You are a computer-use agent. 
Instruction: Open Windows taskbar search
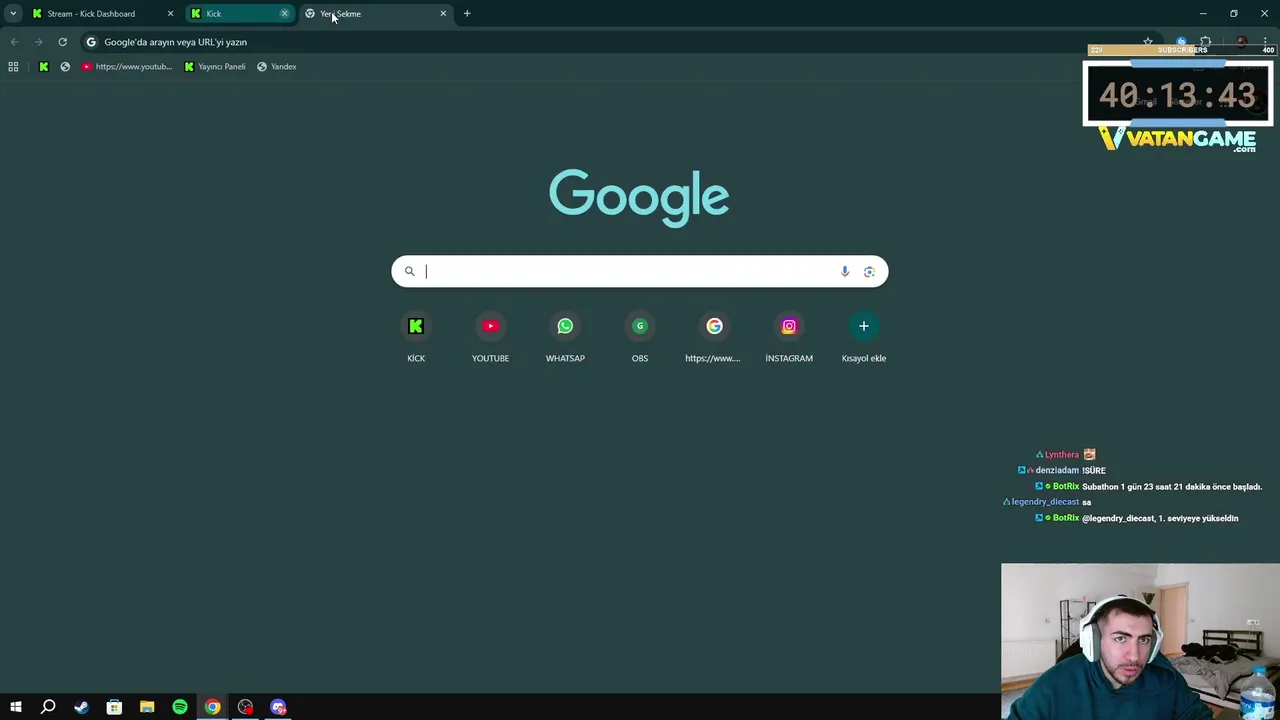48,707
